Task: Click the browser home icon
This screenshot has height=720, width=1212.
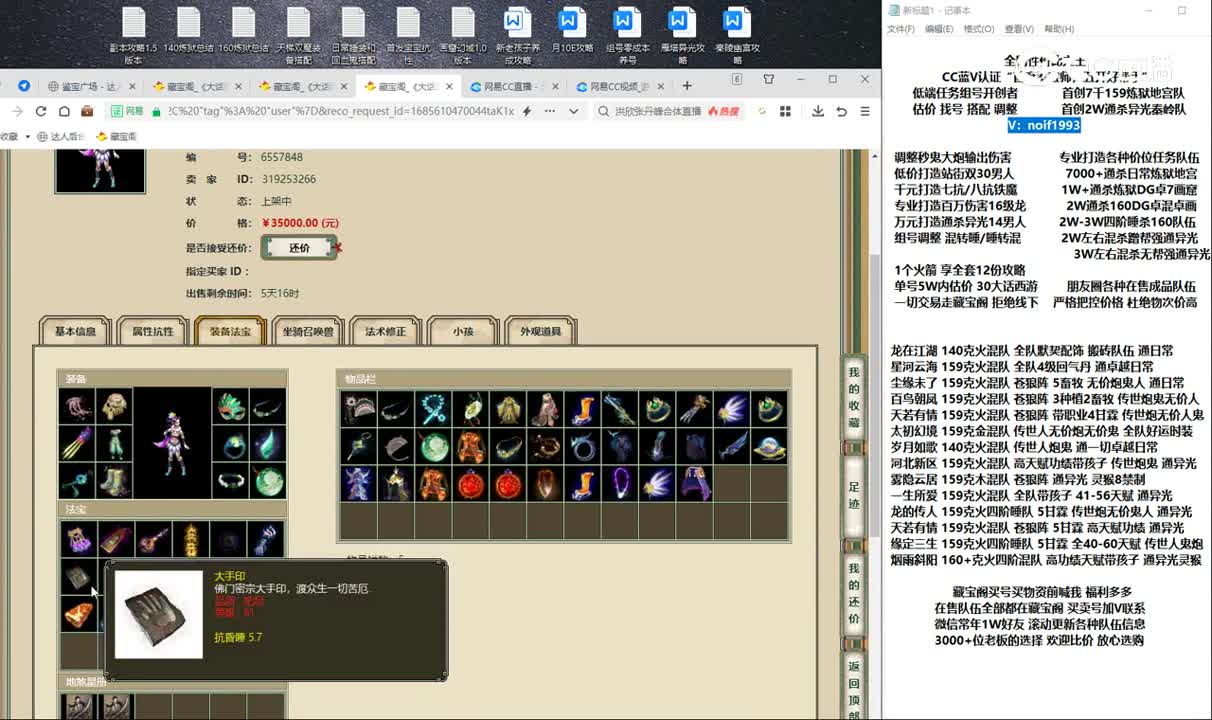Action: [x=64, y=111]
